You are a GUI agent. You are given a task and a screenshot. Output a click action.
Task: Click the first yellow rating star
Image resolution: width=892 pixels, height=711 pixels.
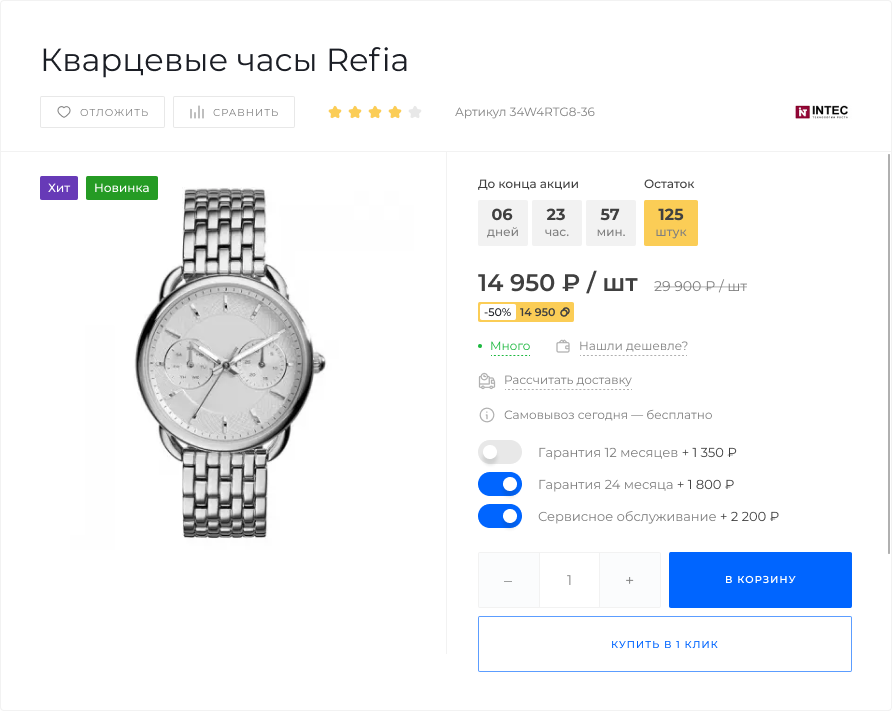point(335,112)
